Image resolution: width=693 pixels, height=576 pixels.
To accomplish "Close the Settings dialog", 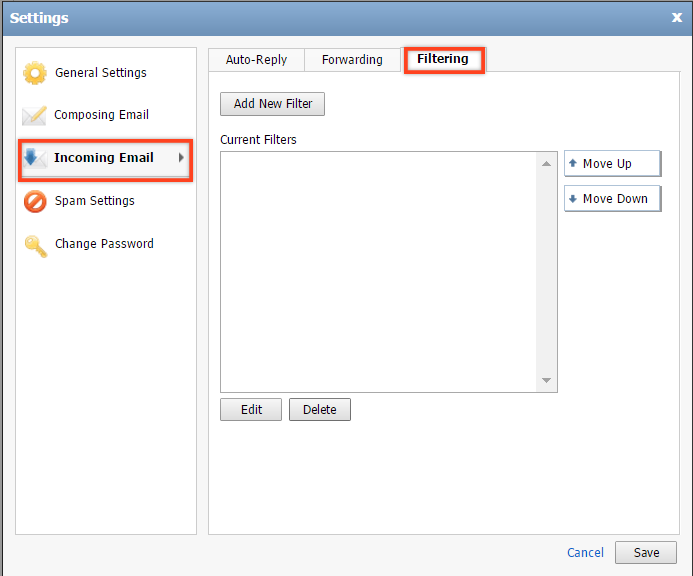I will (677, 18).
